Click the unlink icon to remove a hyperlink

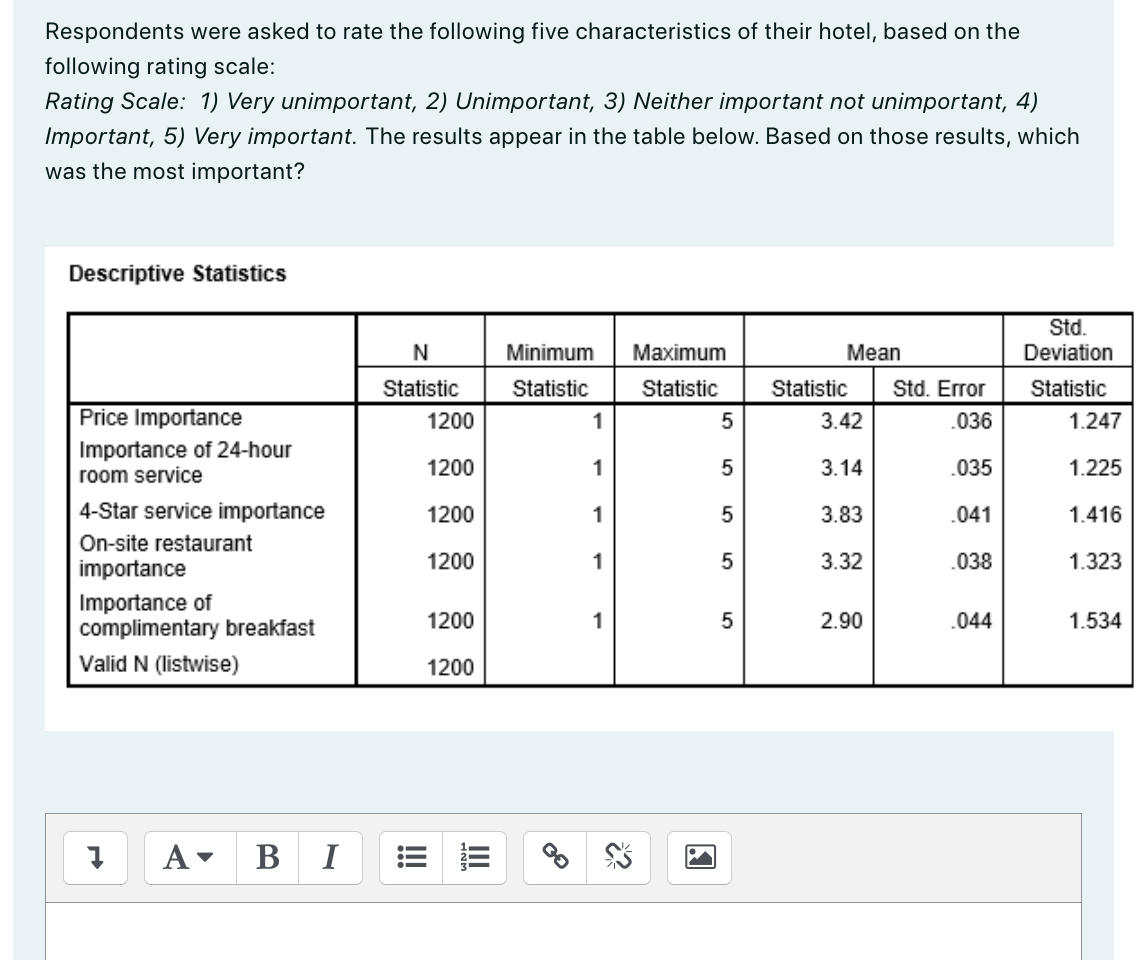coord(618,857)
